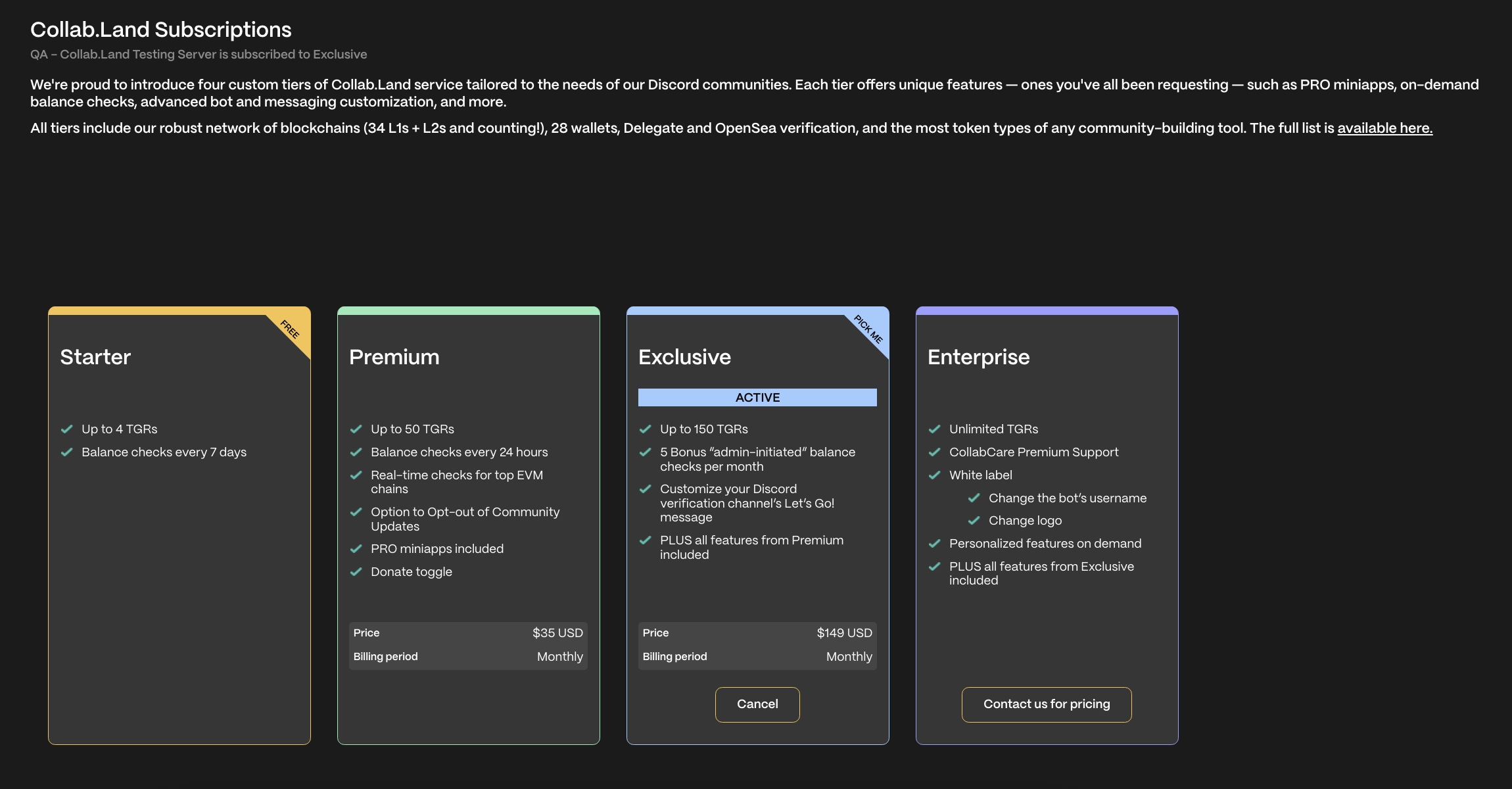Click 'Personalized features on demand' text
1512x789 pixels.
1045,544
